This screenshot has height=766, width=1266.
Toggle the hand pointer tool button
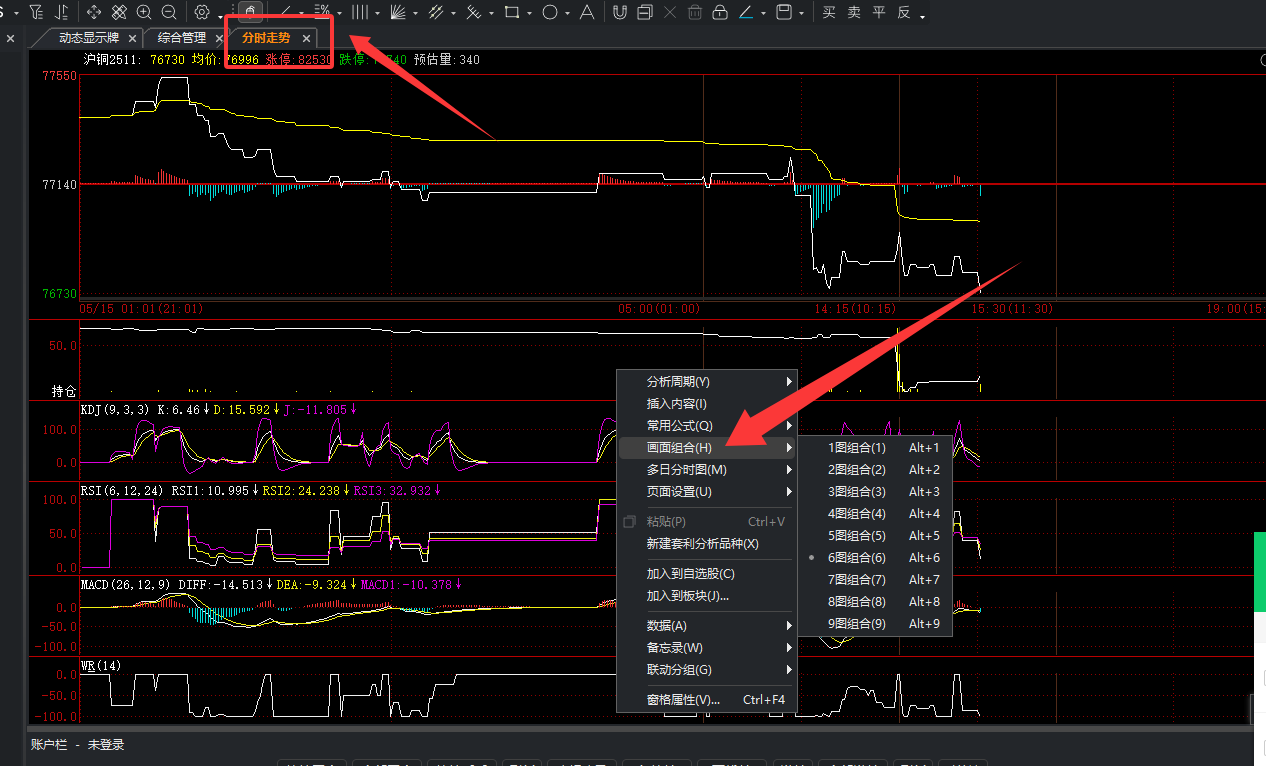[251, 12]
